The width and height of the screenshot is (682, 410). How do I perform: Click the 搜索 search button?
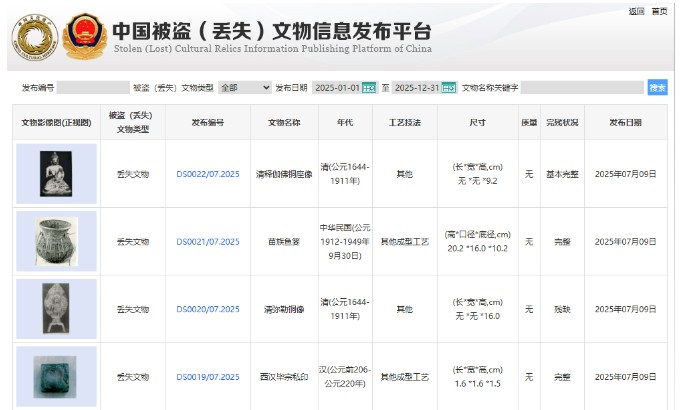tap(657, 88)
